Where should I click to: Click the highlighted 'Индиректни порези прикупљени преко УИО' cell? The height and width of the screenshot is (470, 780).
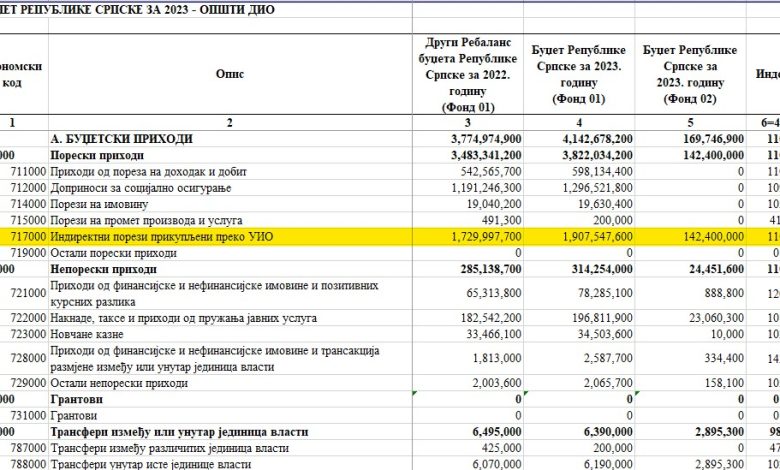(160, 236)
